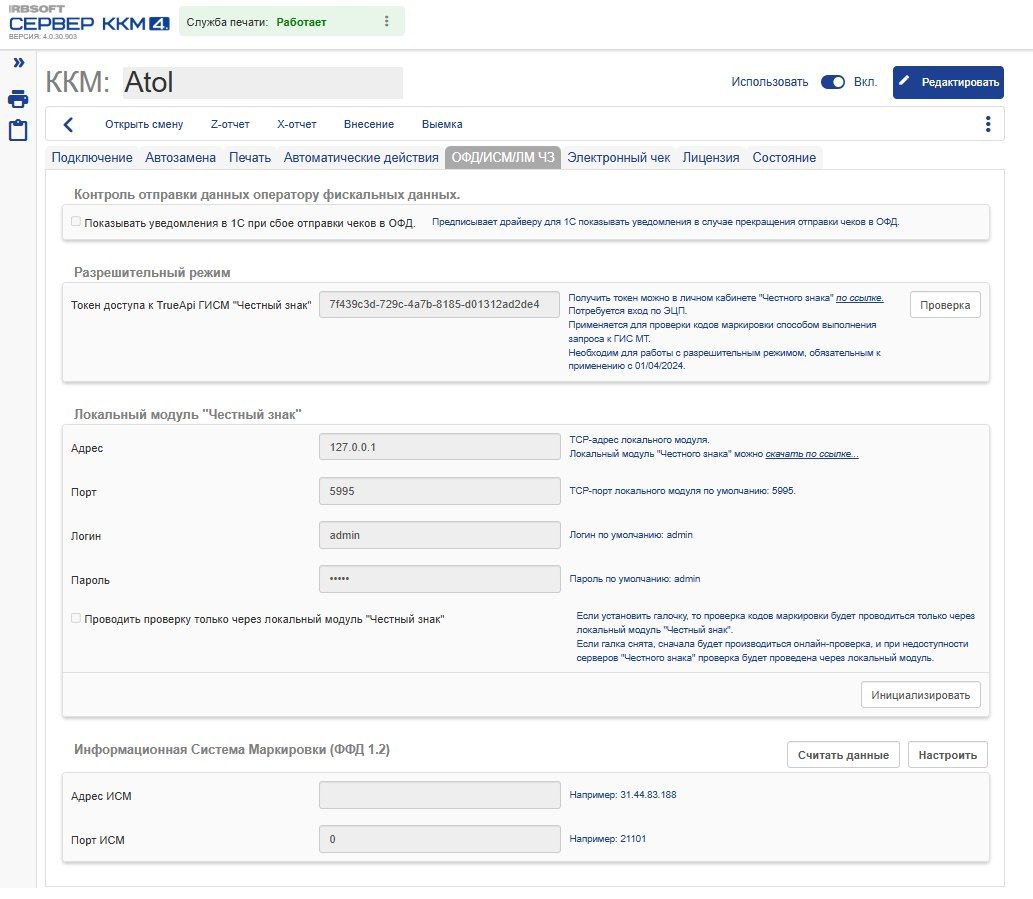Click 'Логин по умолчанию: admin' hint

pos(630,535)
